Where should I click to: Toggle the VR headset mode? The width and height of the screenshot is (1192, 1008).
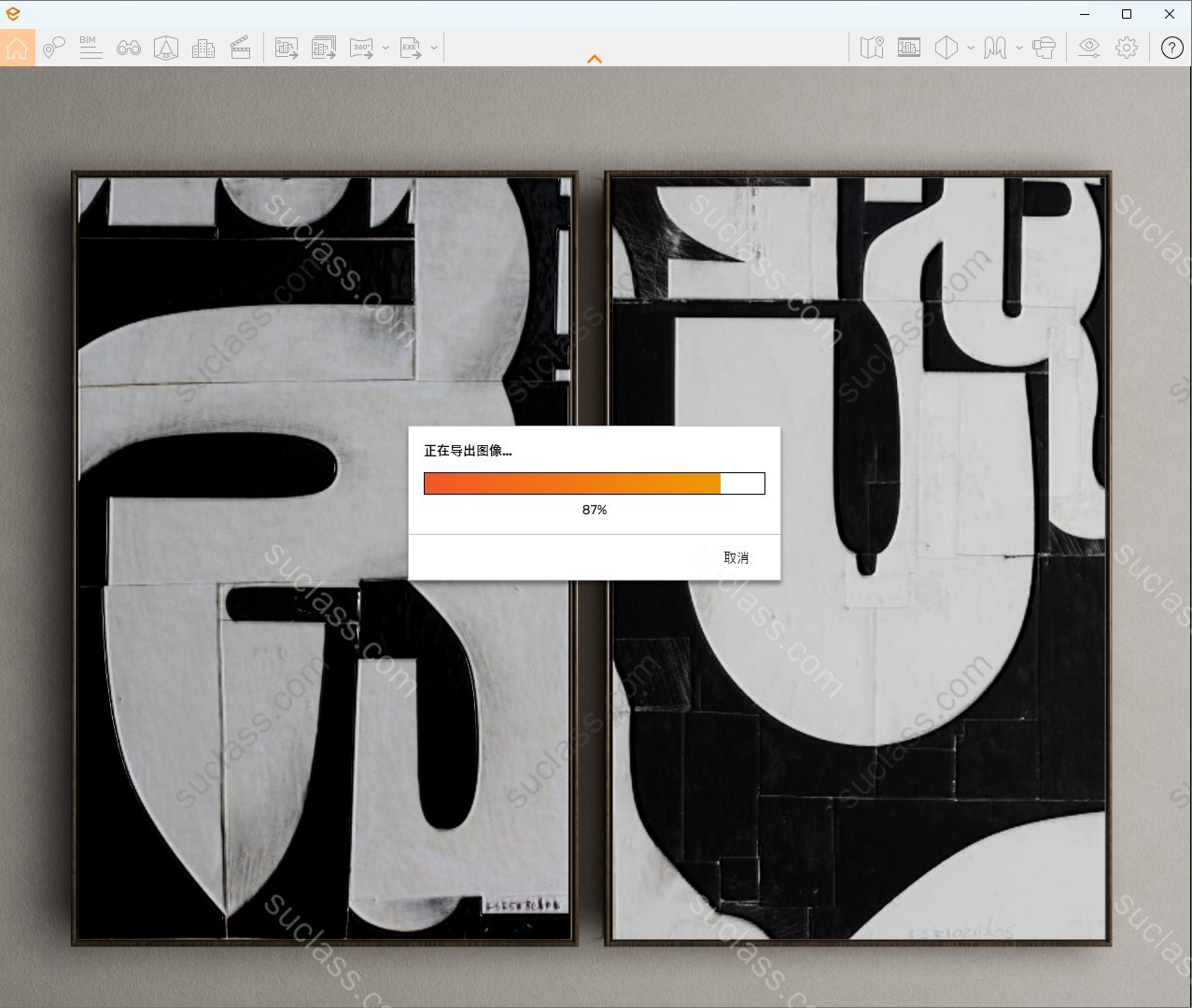tap(1045, 48)
